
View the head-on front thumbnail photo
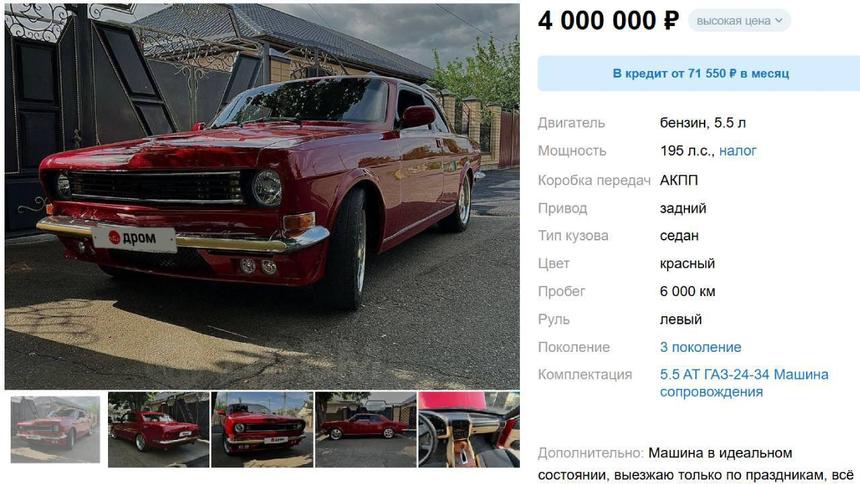(x=262, y=429)
